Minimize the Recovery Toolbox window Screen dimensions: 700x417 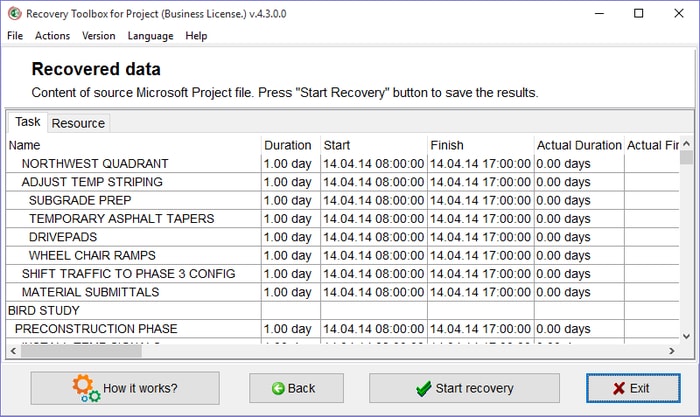[x=599, y=13]
